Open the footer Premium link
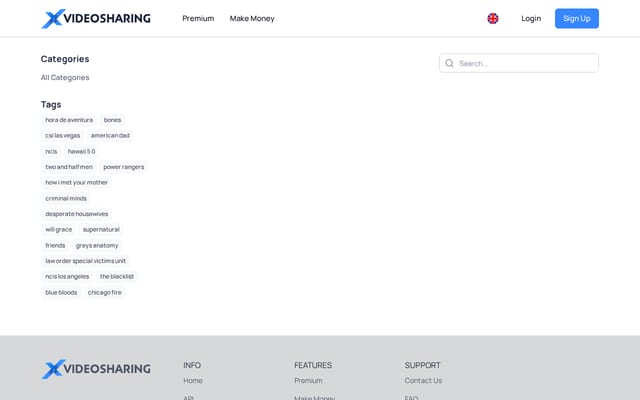This screenshot has width=640, height=400. 308,380
